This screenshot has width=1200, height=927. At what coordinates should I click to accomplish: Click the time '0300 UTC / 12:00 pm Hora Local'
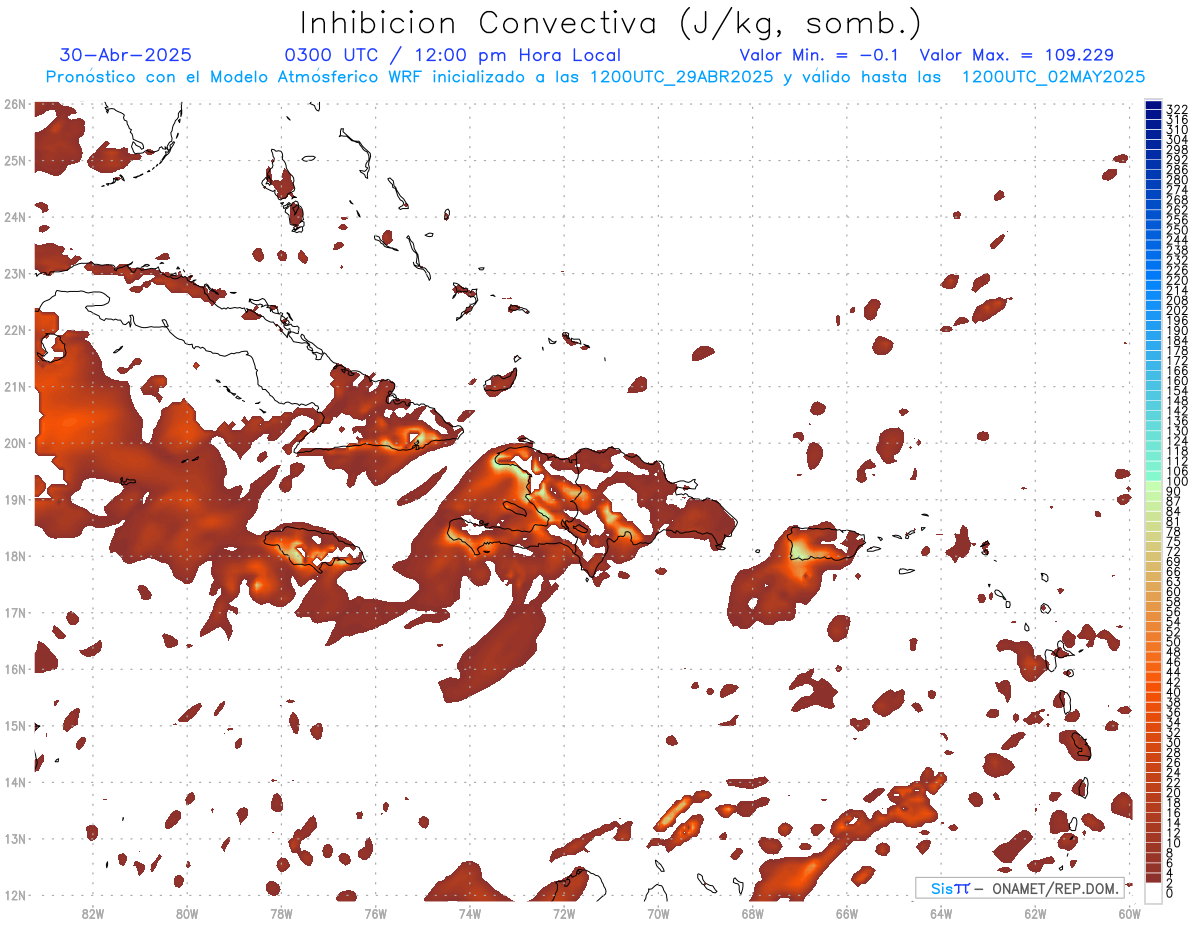[452, 55]
